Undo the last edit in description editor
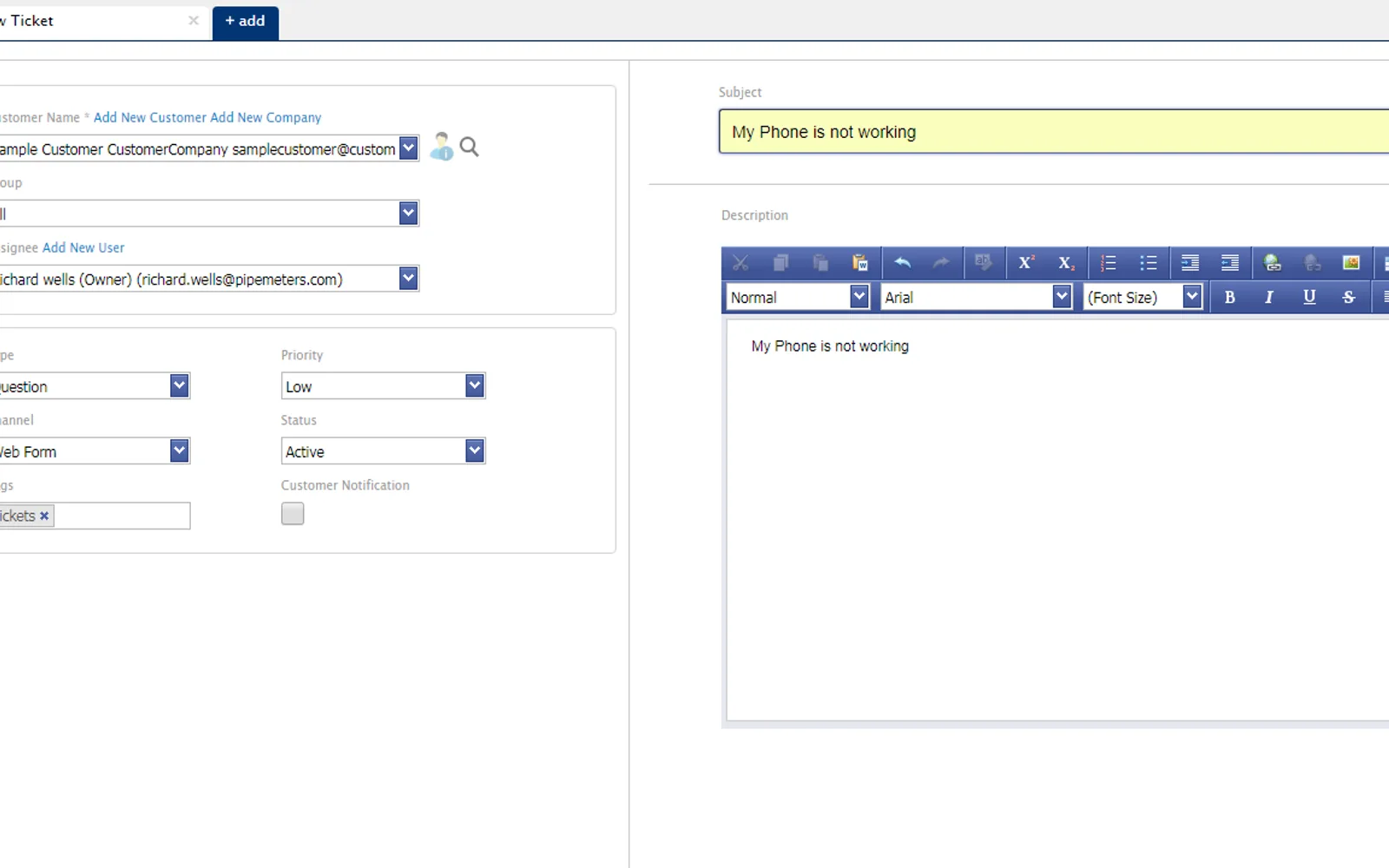Screen dimensions: 1389x868 click(x=903, y=263)
